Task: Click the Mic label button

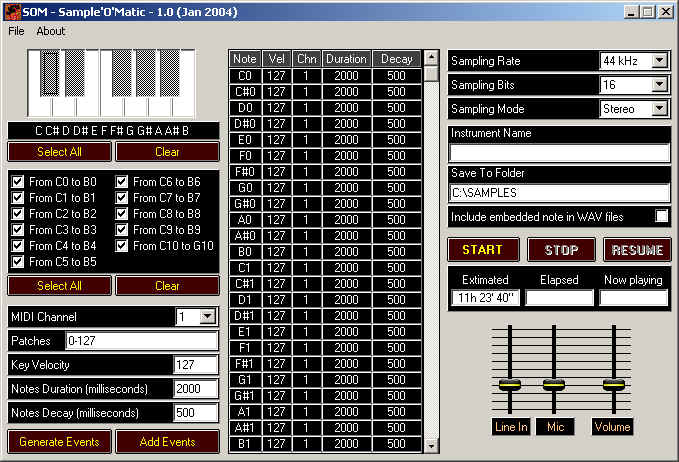Action: point(555,427)
